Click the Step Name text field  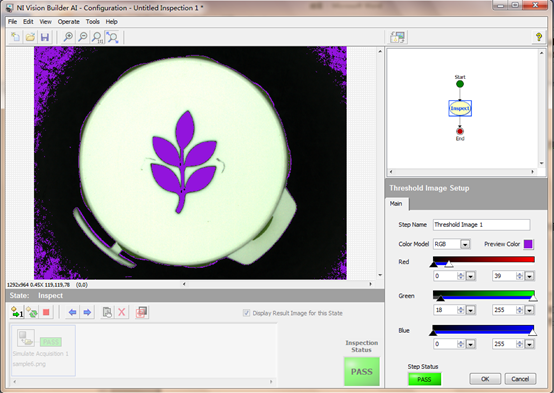point(481,225)
